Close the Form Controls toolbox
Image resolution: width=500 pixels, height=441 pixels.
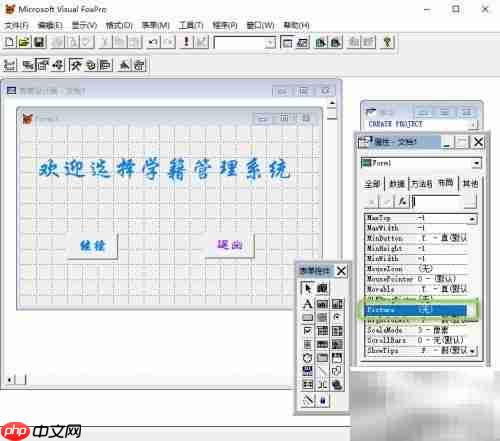pos(341,271)
